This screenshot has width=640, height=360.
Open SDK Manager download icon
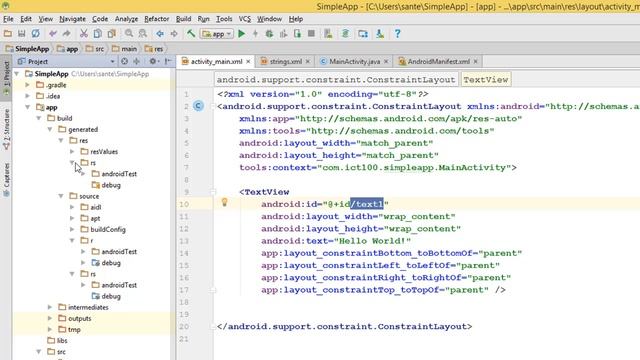[380, 34]
